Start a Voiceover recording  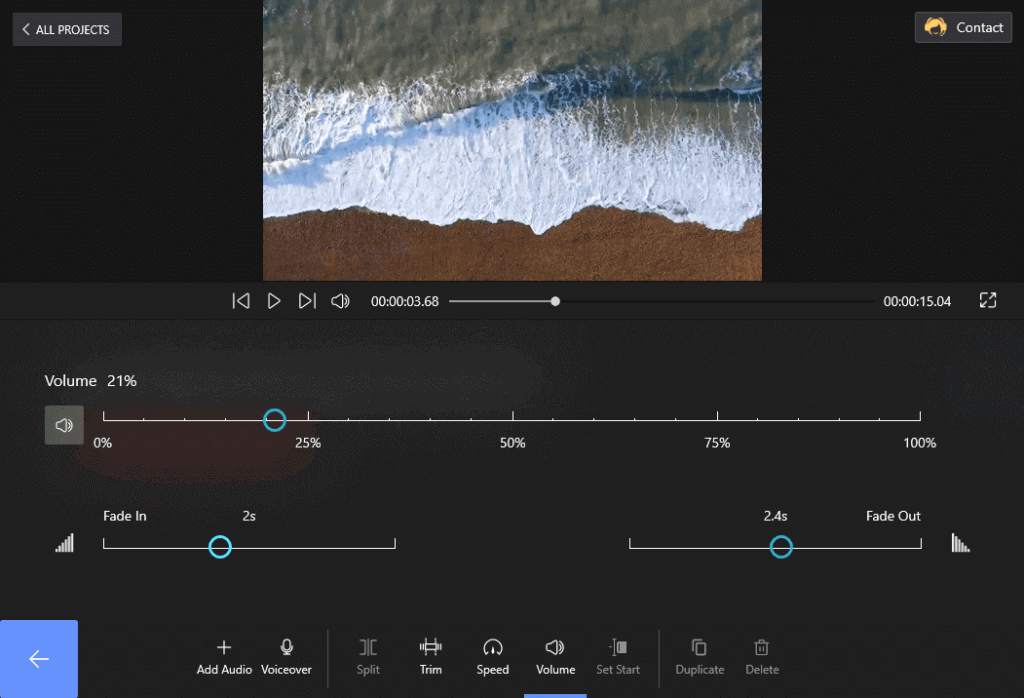286,658
